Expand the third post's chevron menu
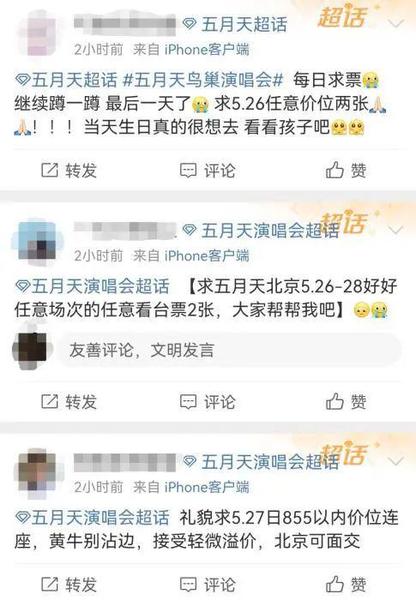Screen dimensions: 416x600 click(x=395, y=461)
